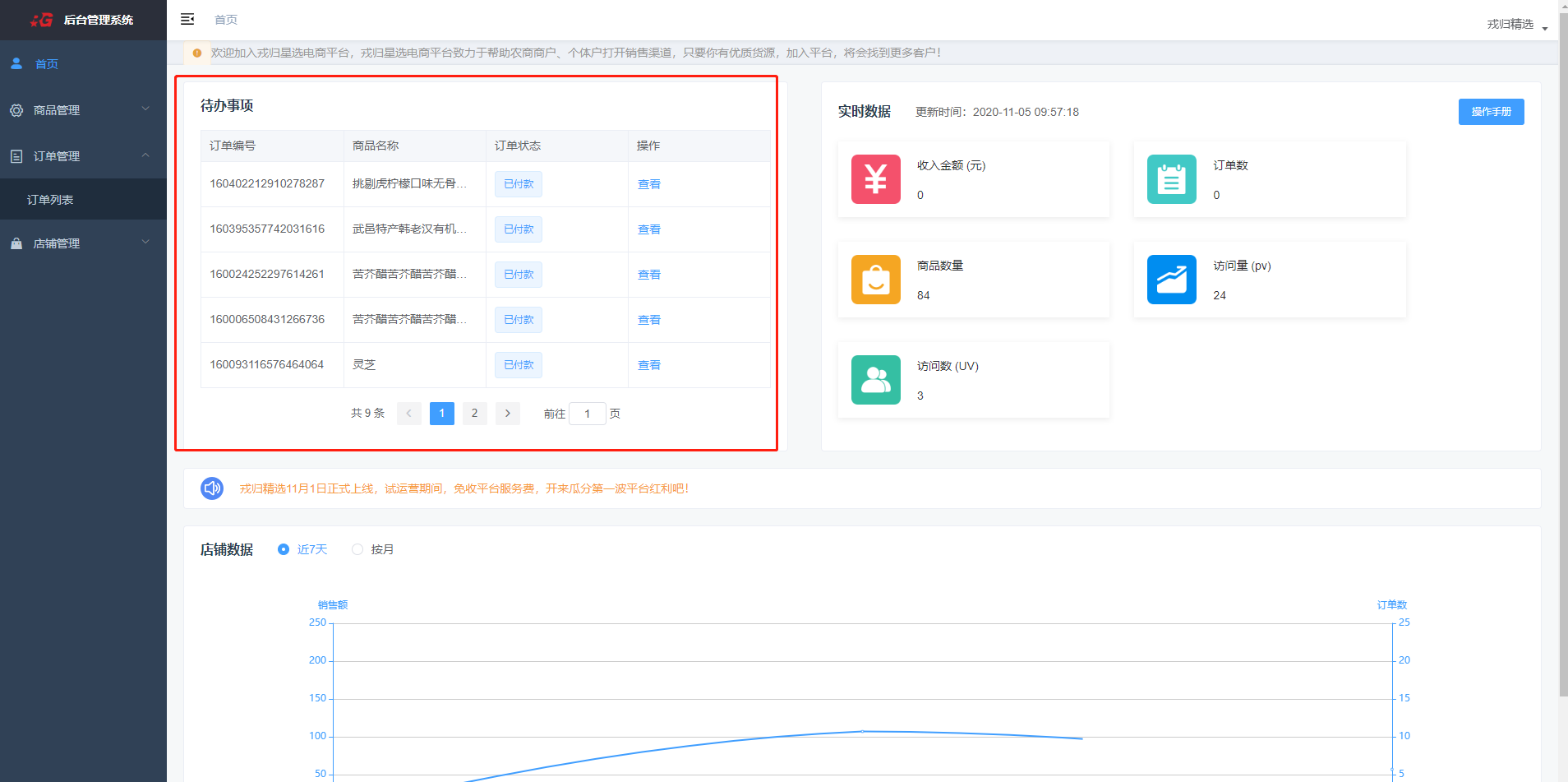The image size is (1568, 782).
Task: Expand the 商品管理 sidebar menu
Action: [82, 110]
